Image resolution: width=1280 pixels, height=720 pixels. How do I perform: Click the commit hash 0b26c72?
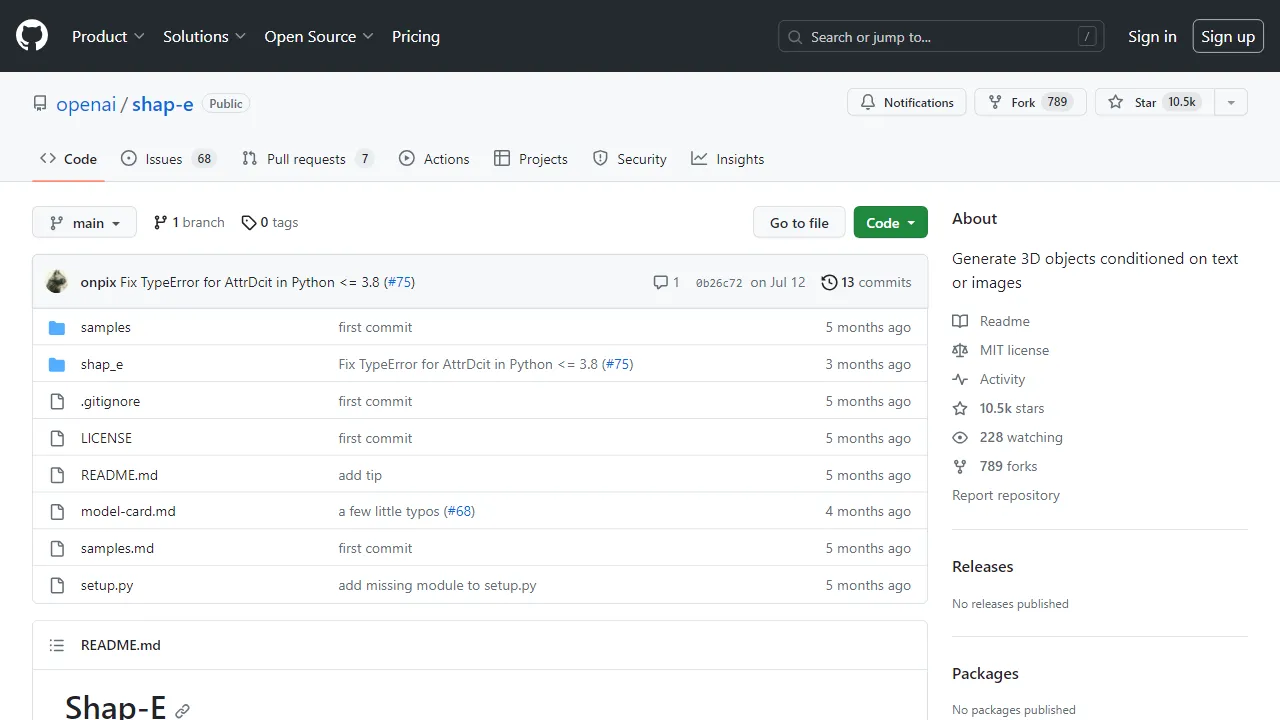click(719, 283)
